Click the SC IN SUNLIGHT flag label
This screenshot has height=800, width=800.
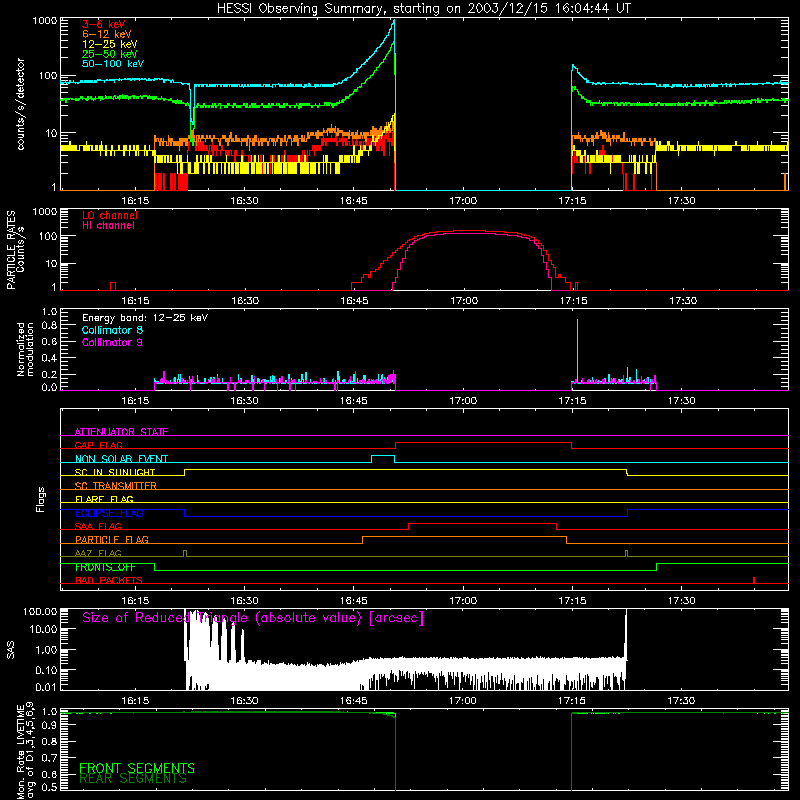(x=115, y=472)
